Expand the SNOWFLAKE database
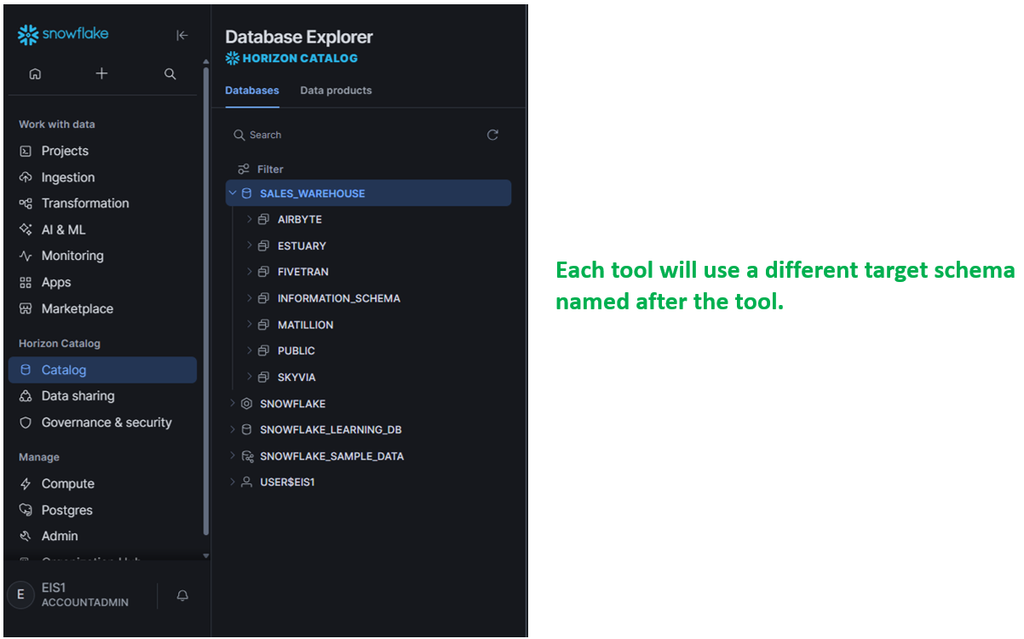This screenshot has width=1024, height=639. (232, 403)
